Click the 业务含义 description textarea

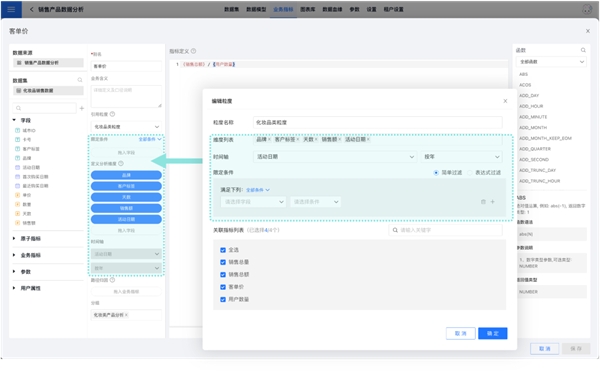pyautogui.click(x=126, y=96)
